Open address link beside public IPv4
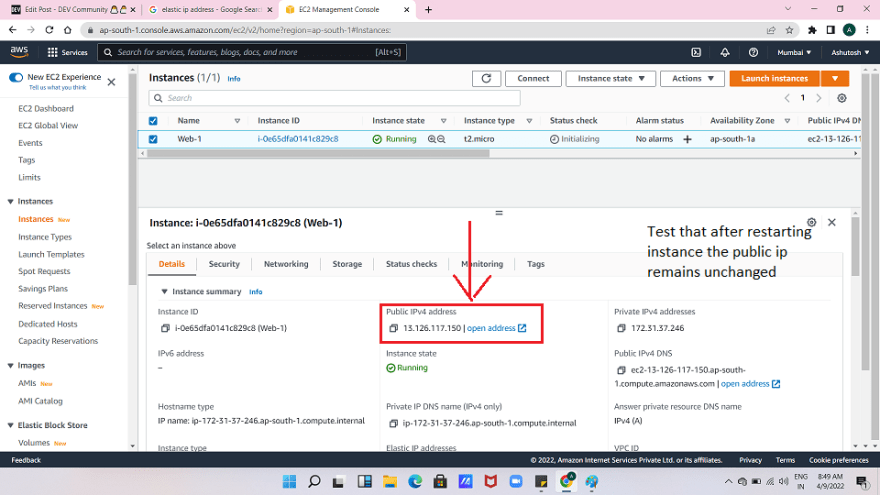Image resolution: width=880 pixels, height=495 pixels. point(496,328)
